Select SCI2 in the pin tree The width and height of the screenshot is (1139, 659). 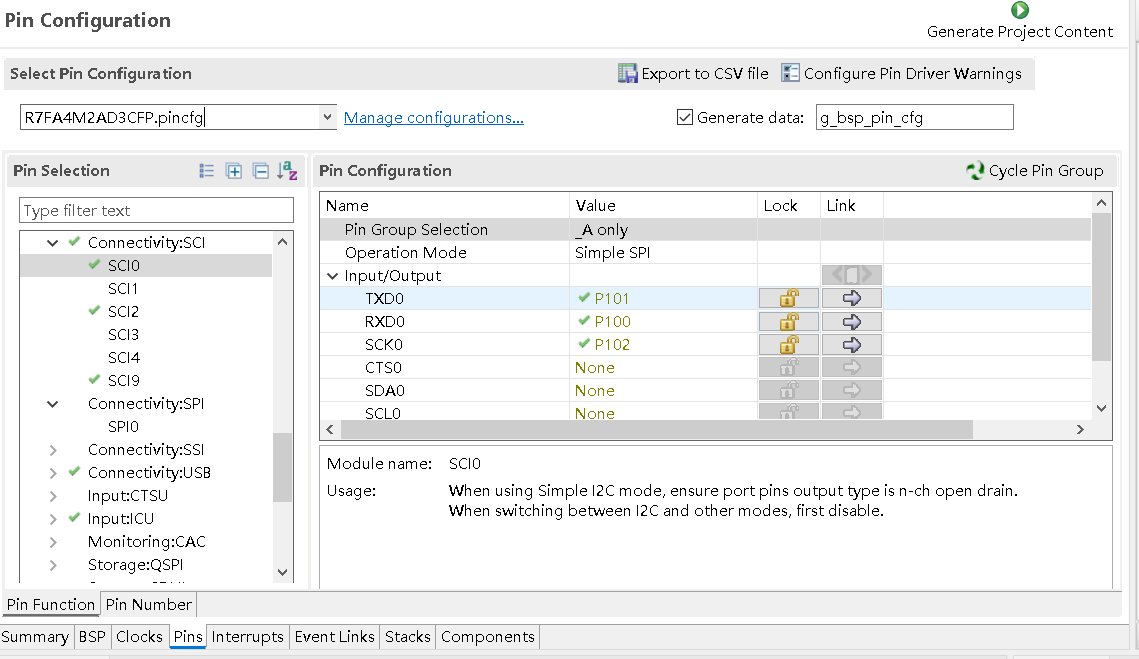[123, 312]
